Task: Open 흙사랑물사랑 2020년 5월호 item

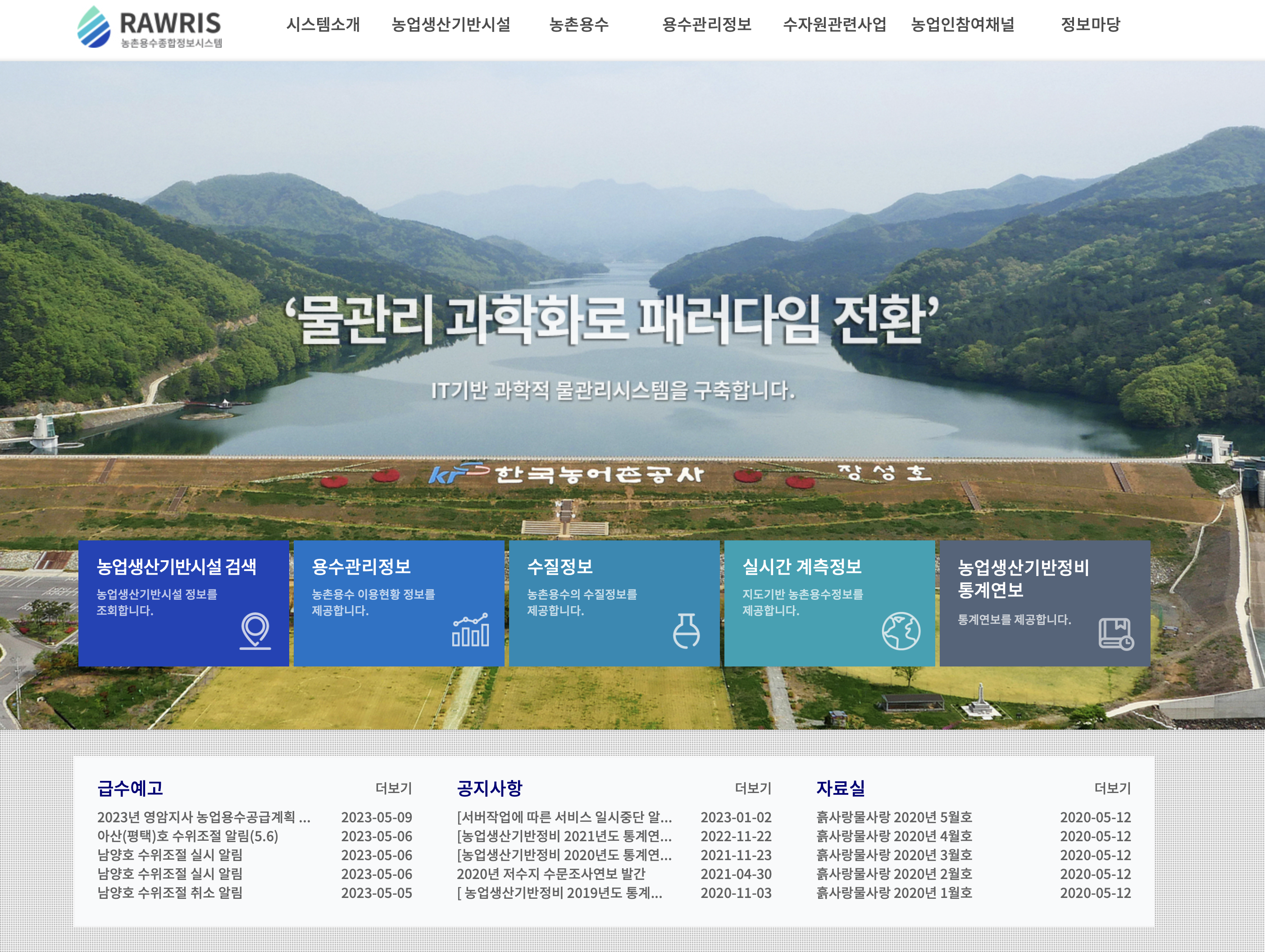Action: [894, 817]
